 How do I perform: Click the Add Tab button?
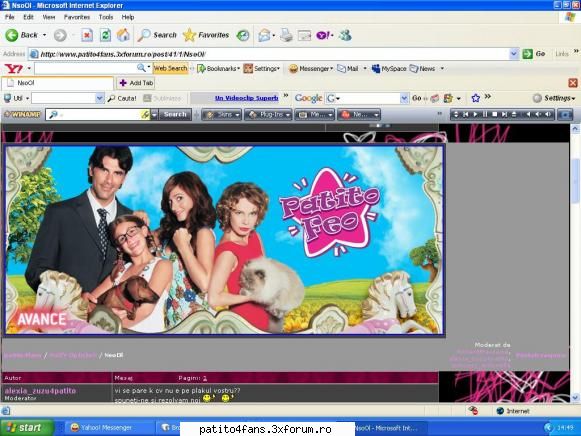point(136,83)
